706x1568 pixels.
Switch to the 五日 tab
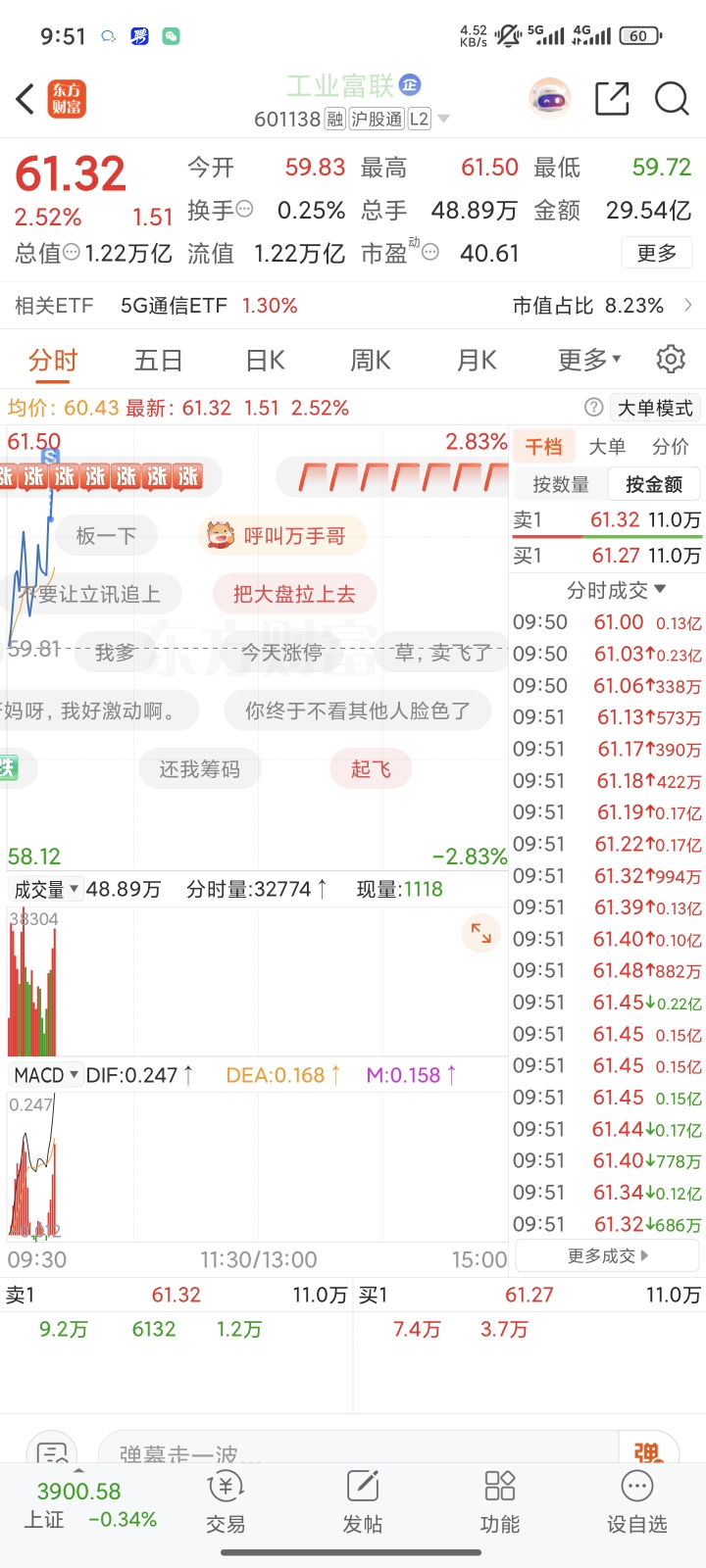click(x=159, y=360)
